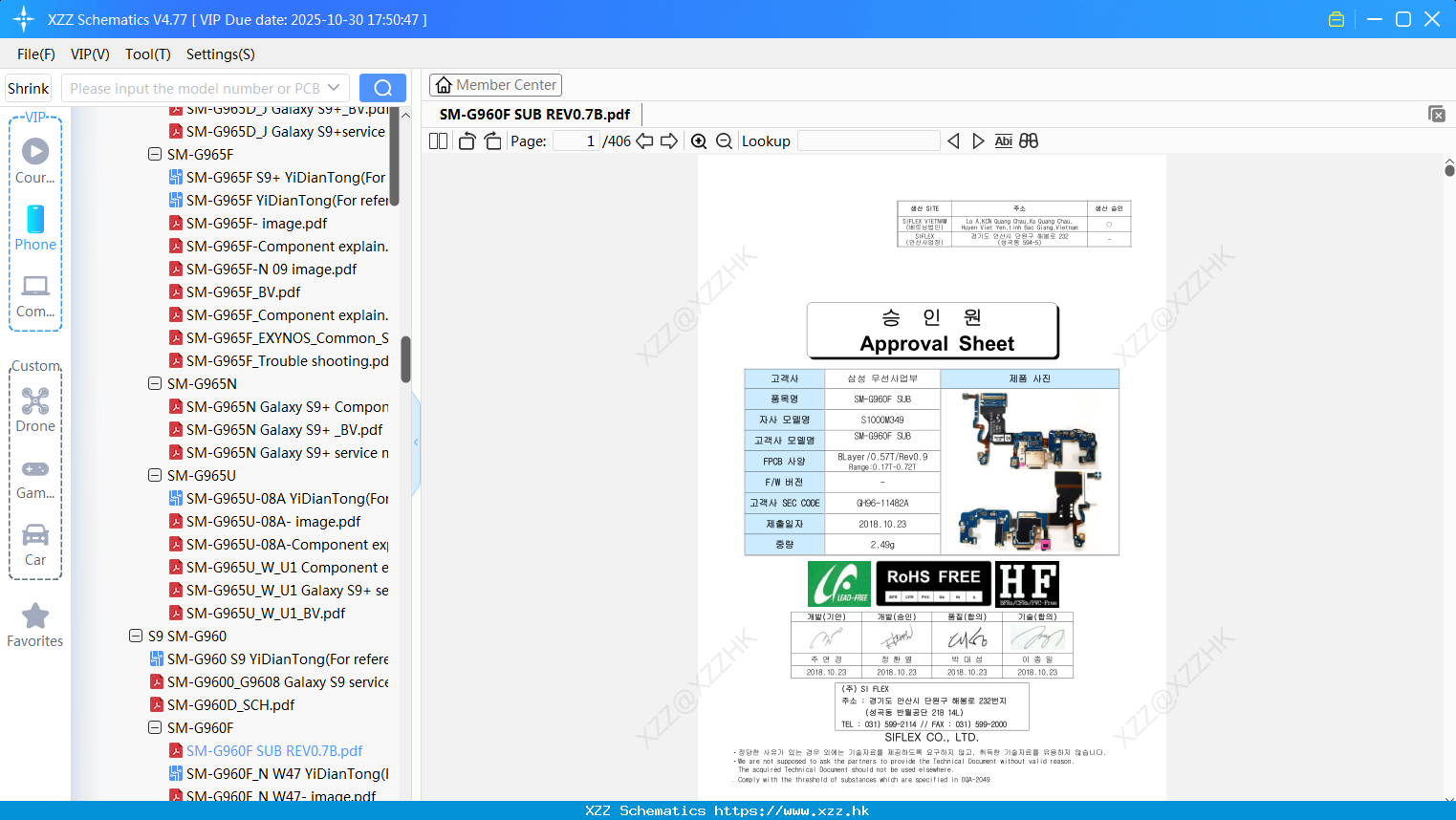Click the page number input box

click(x=576, y=140)
